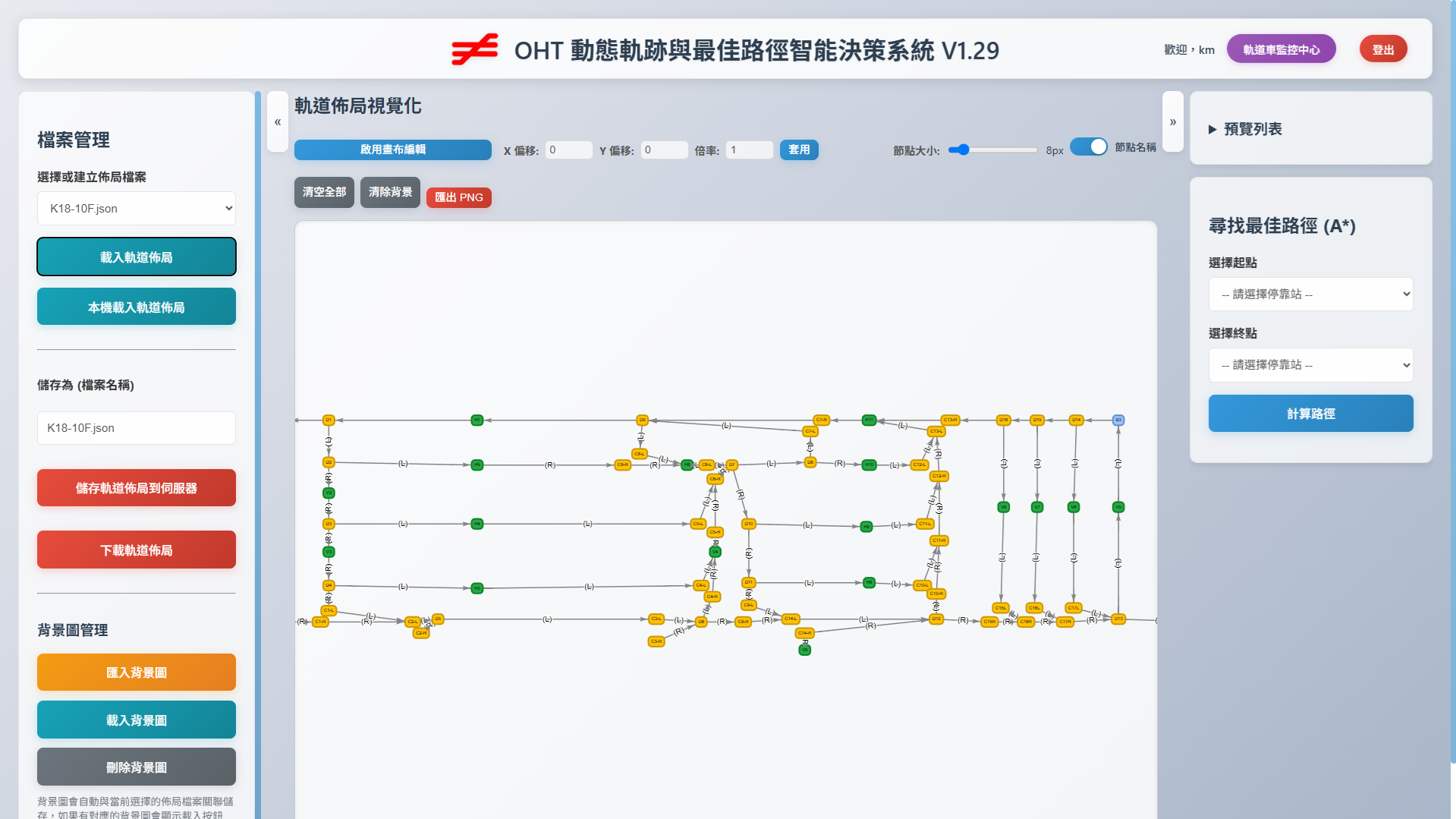Select green node H7 on the canvas
1456x819 pixels.
coord(477,420)
